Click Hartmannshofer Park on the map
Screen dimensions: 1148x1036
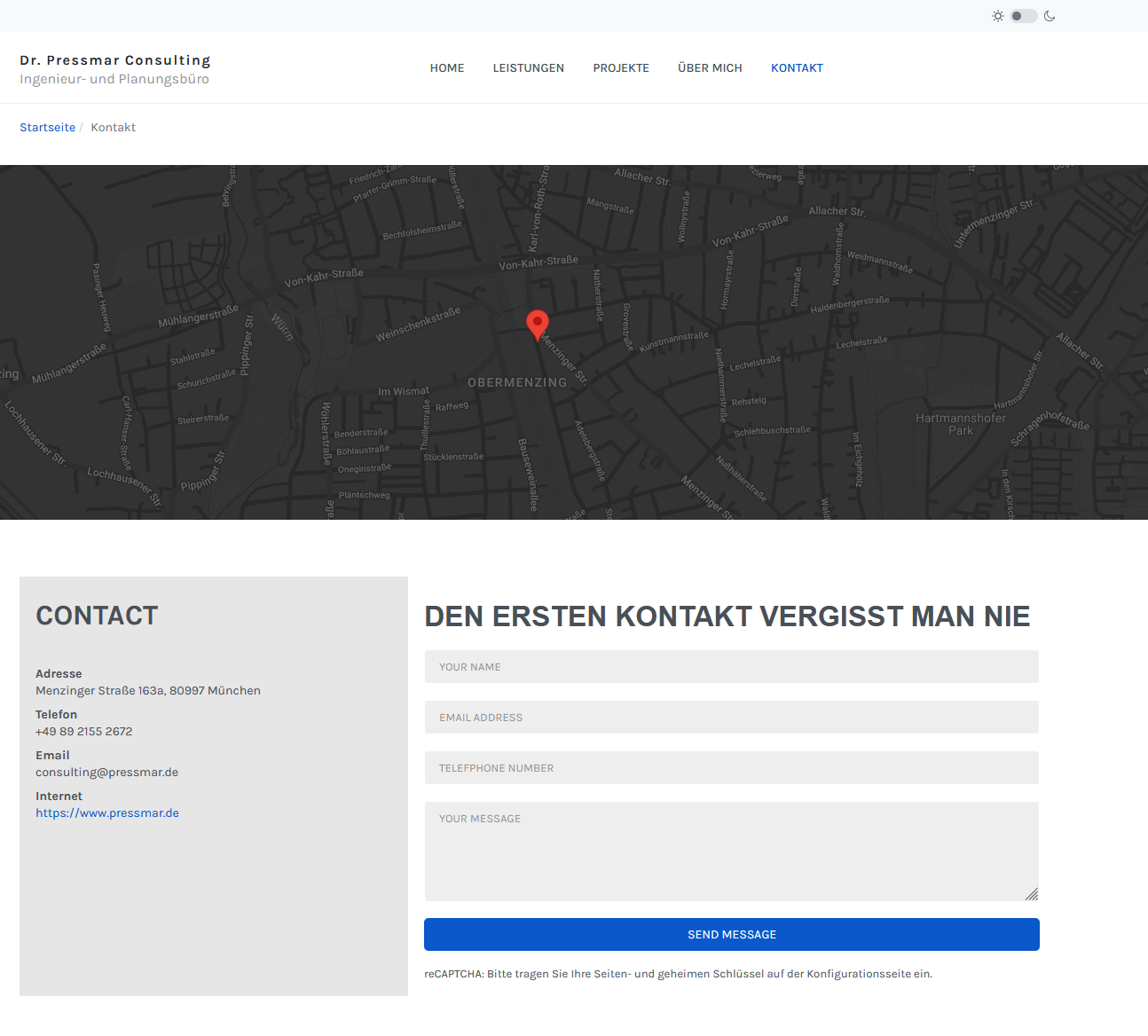click(961, 424)
